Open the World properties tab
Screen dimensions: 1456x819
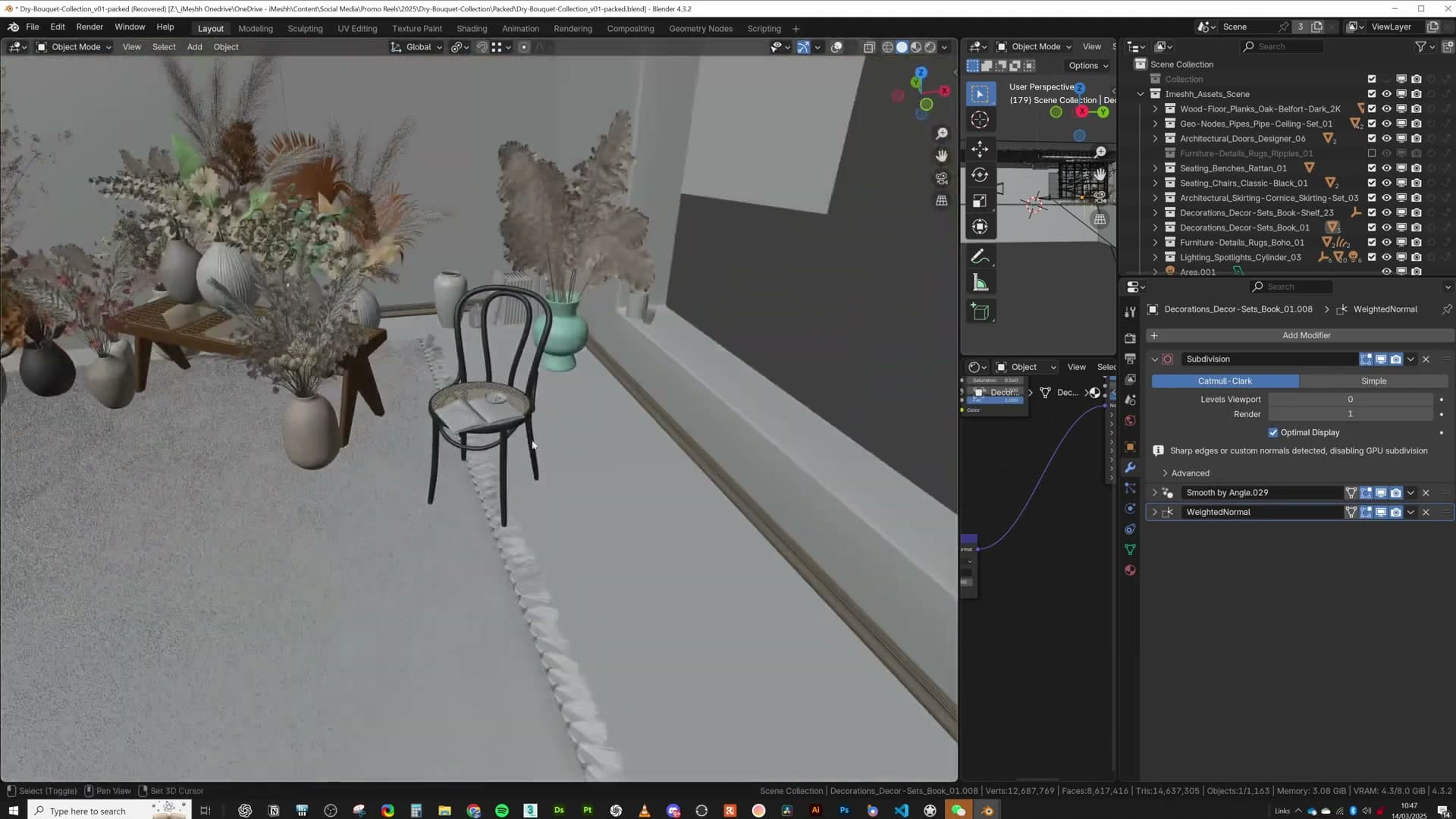(x=1130, y=421)
